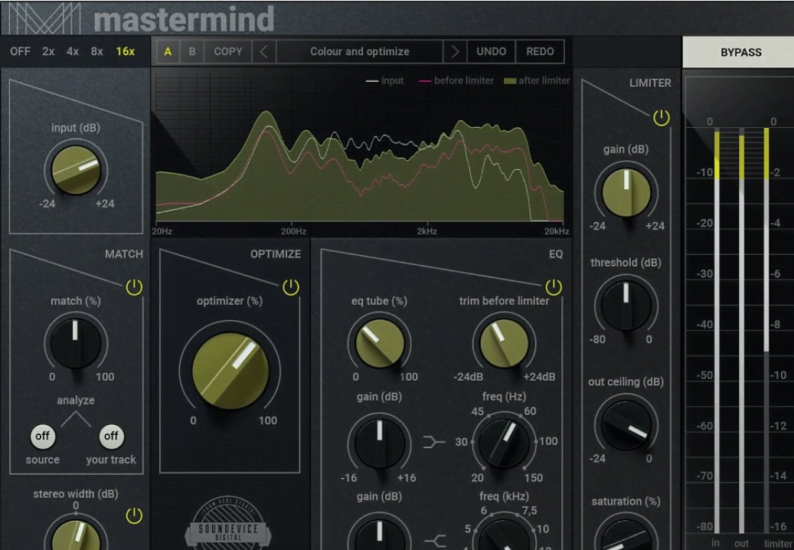Image resolution: width=794 pixels, height=550 pixels.
Task: Click the UNDO button
Action: [x=491, y=52]
